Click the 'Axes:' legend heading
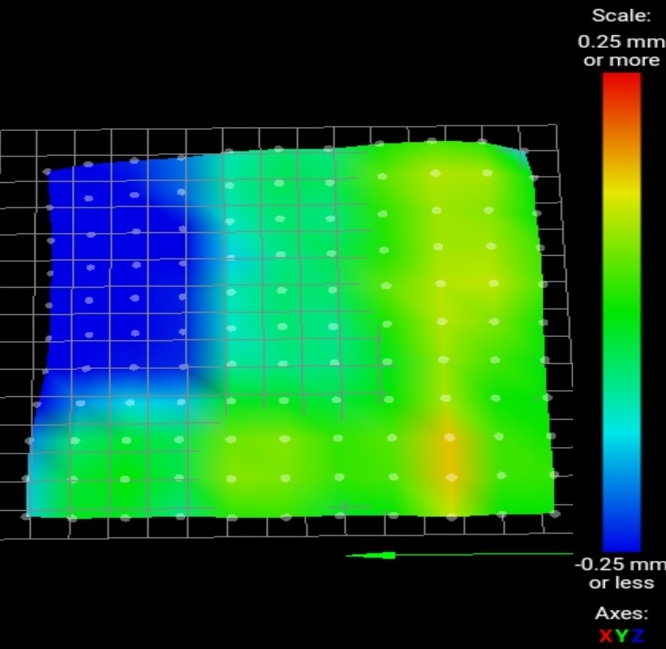 [622, 613]
